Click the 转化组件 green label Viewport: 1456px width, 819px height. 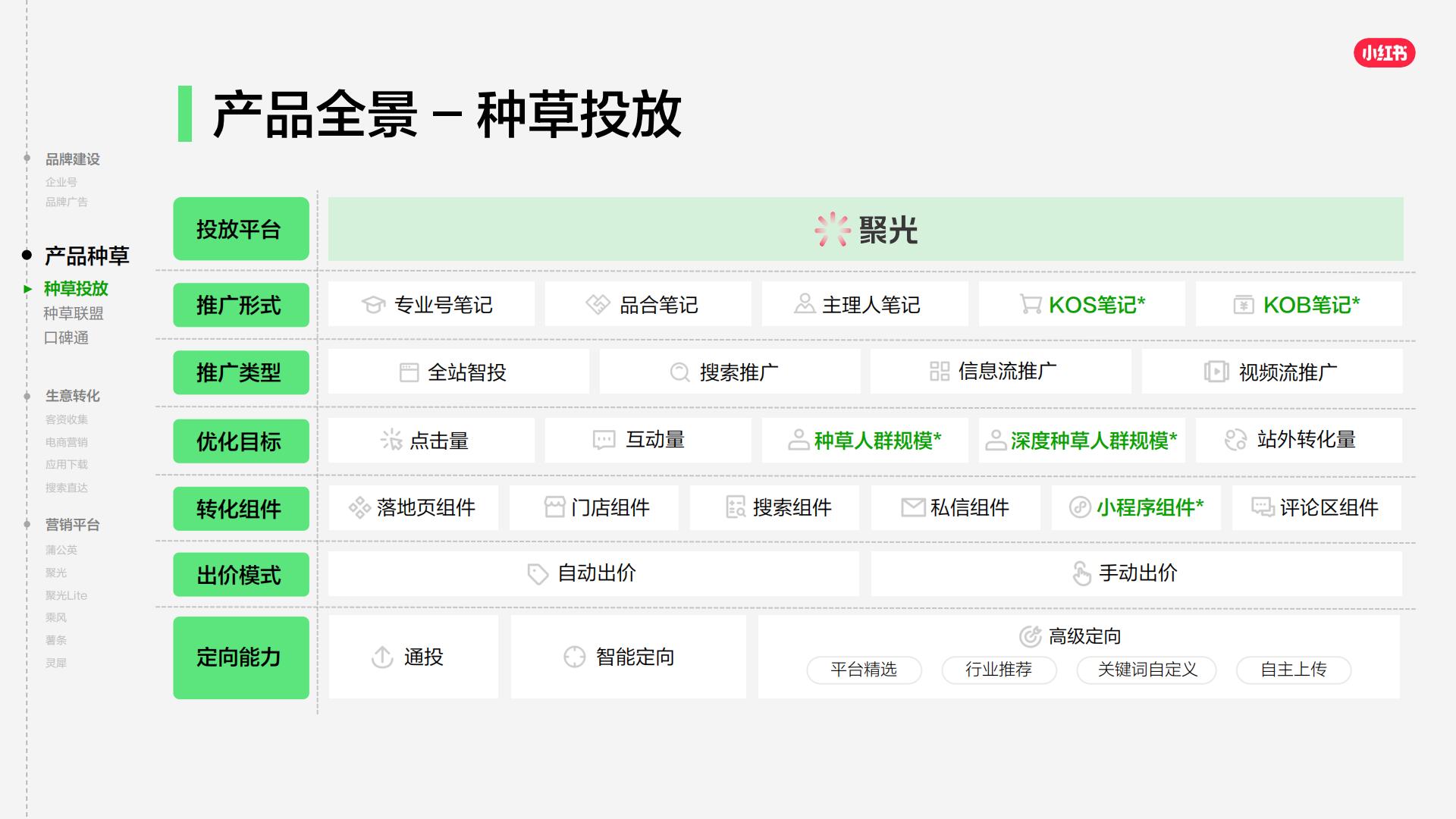[241, 509]
